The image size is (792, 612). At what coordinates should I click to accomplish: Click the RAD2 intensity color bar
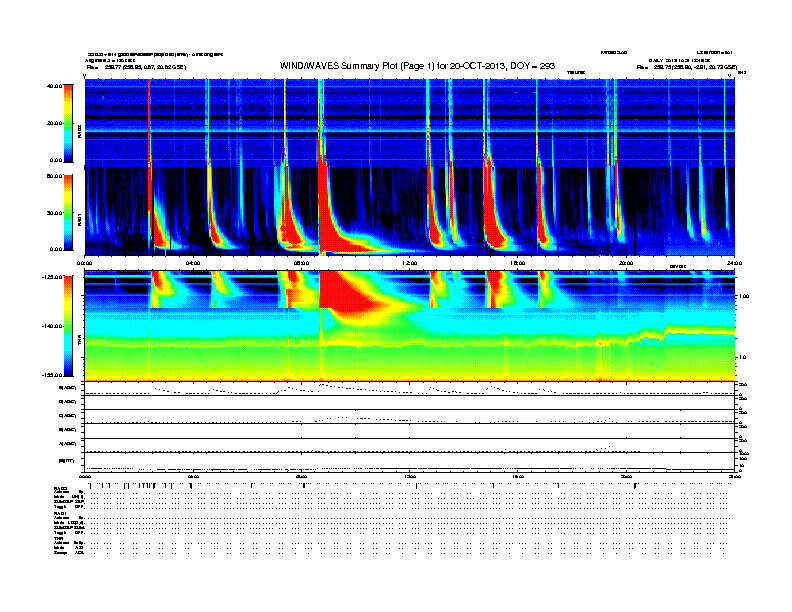tap(68, 123)
